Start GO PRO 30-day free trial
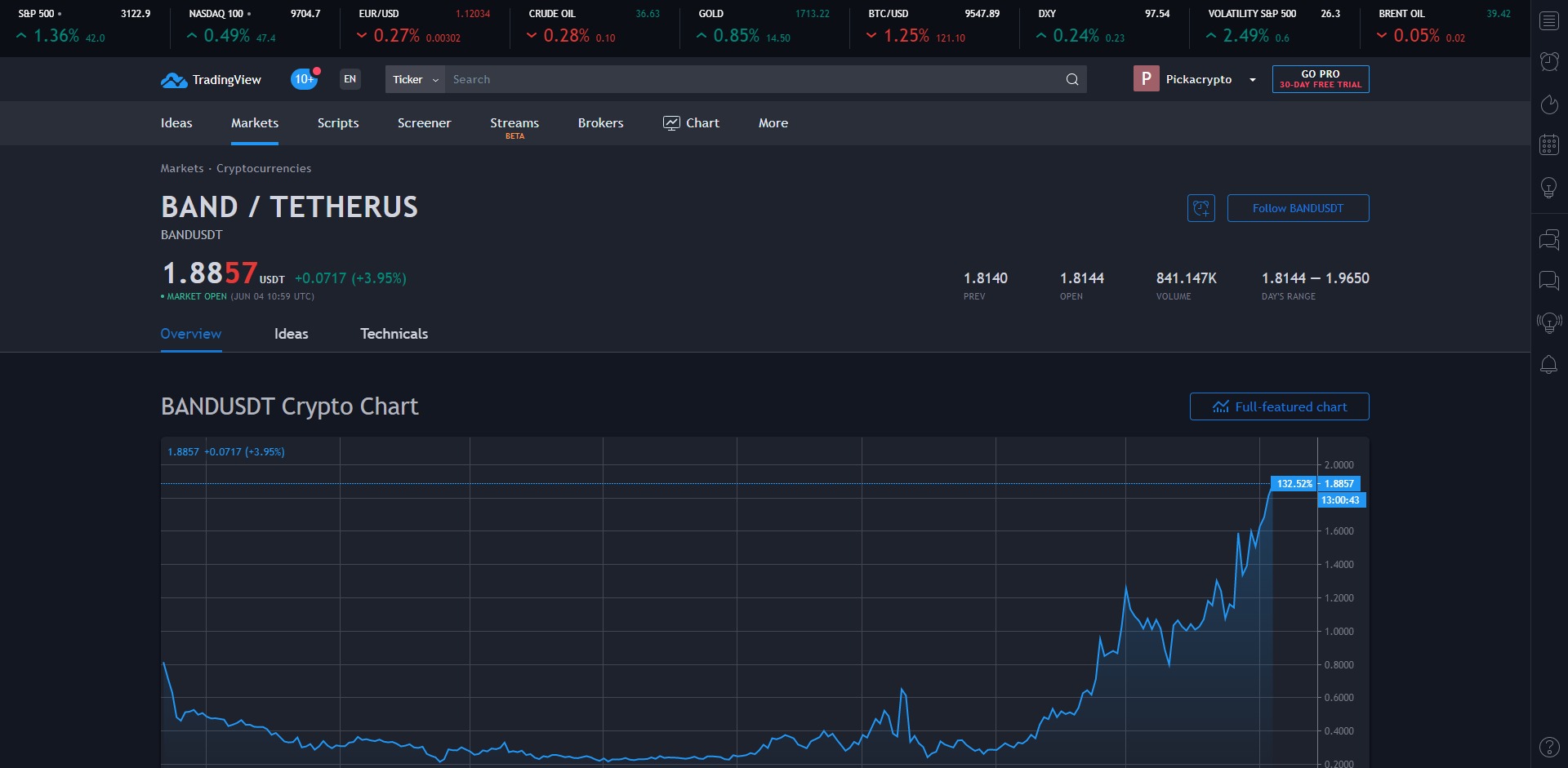1568x768 pixels. (1321, 79)
